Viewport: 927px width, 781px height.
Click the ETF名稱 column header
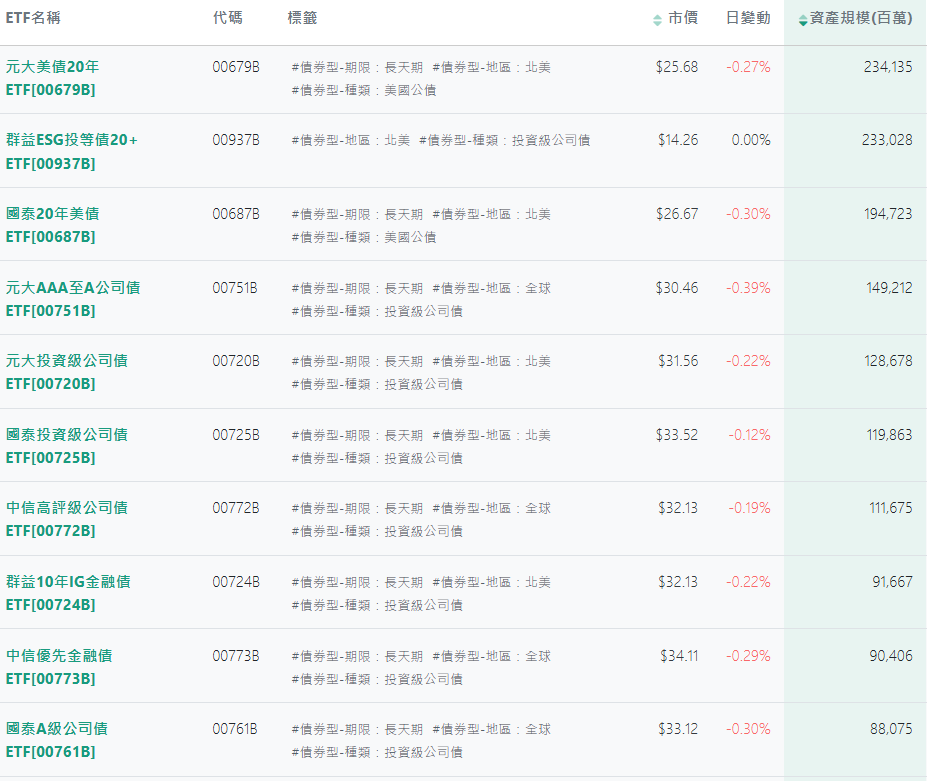coord(33,18)
